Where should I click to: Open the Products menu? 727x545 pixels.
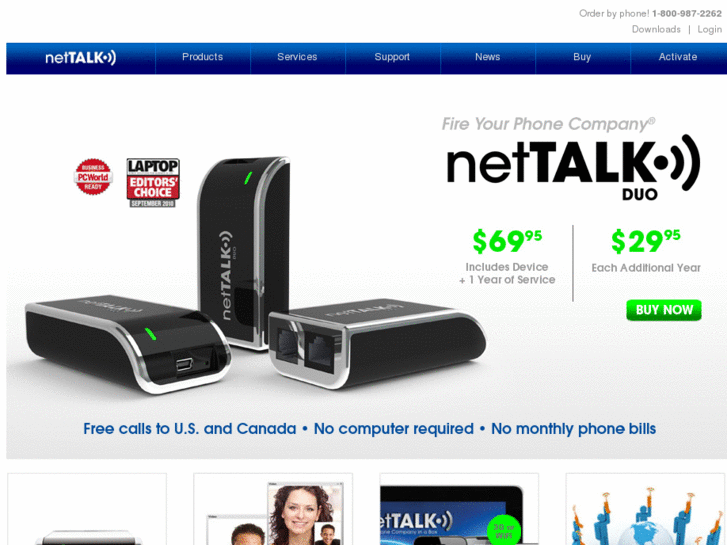pyautogui.click(x=203, y=57)
